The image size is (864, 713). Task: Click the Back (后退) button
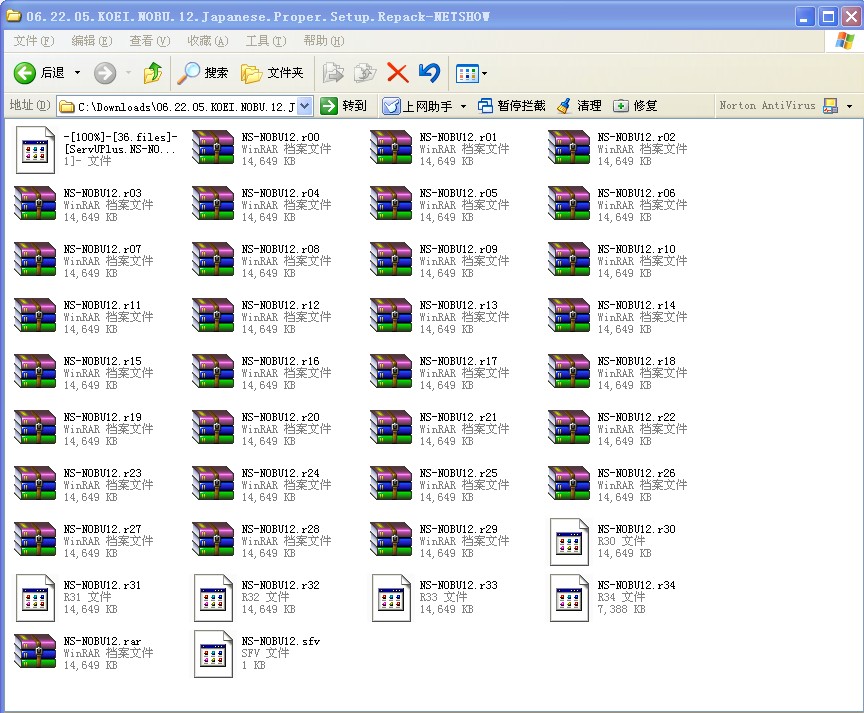coord(40,73)
